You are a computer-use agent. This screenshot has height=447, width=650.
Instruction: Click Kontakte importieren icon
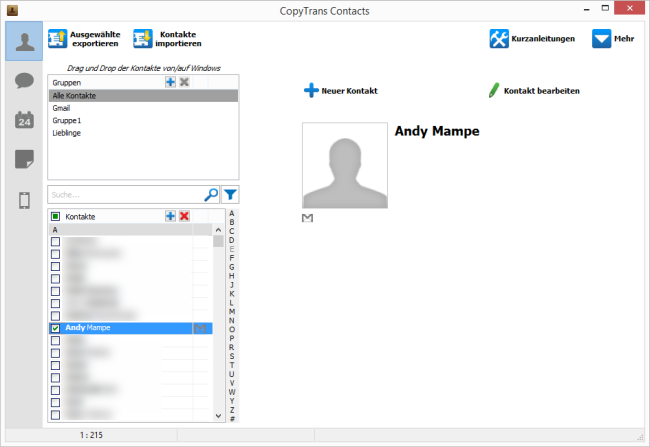click(x=143, y=39)
